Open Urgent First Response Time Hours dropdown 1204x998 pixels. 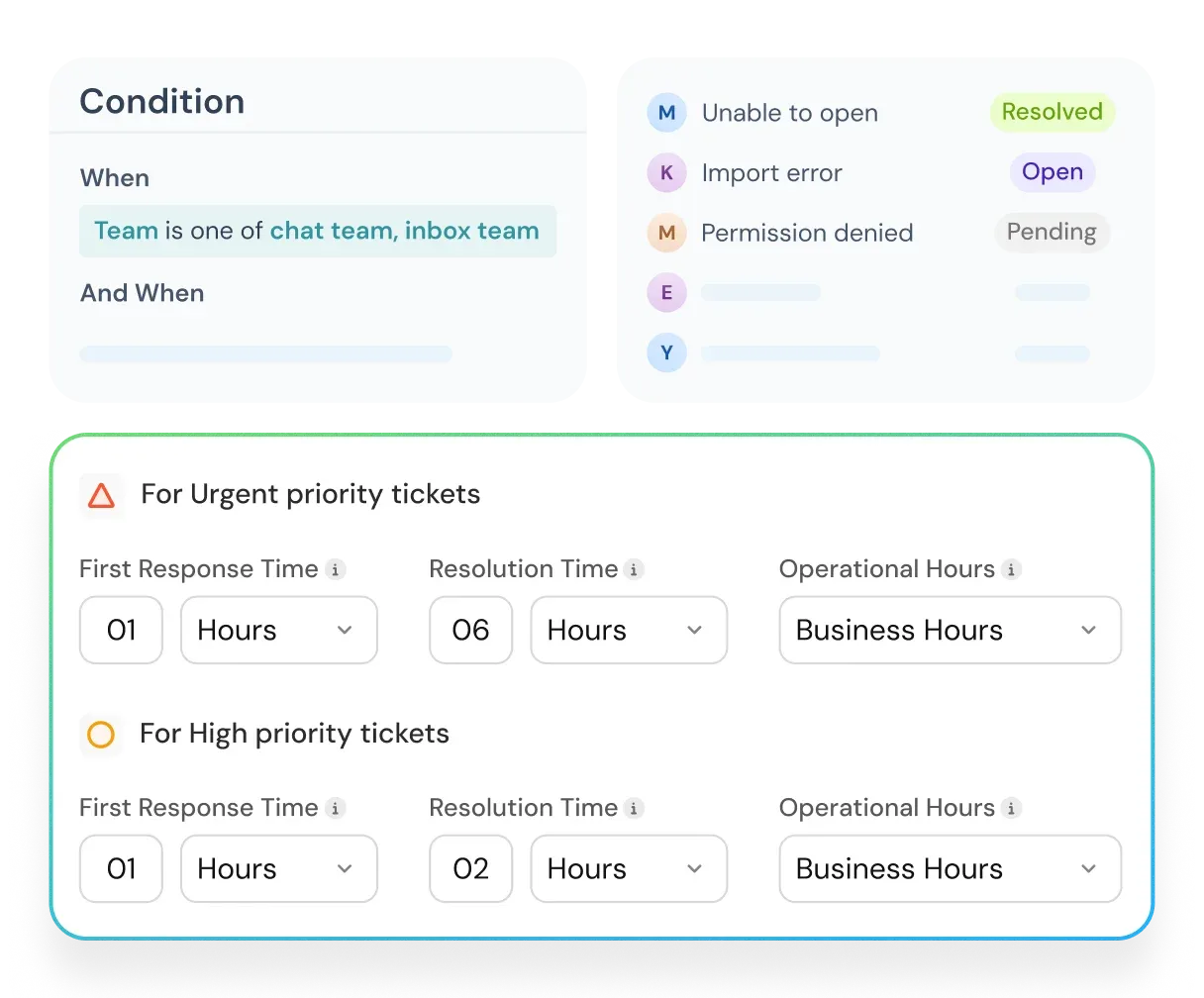278,630
